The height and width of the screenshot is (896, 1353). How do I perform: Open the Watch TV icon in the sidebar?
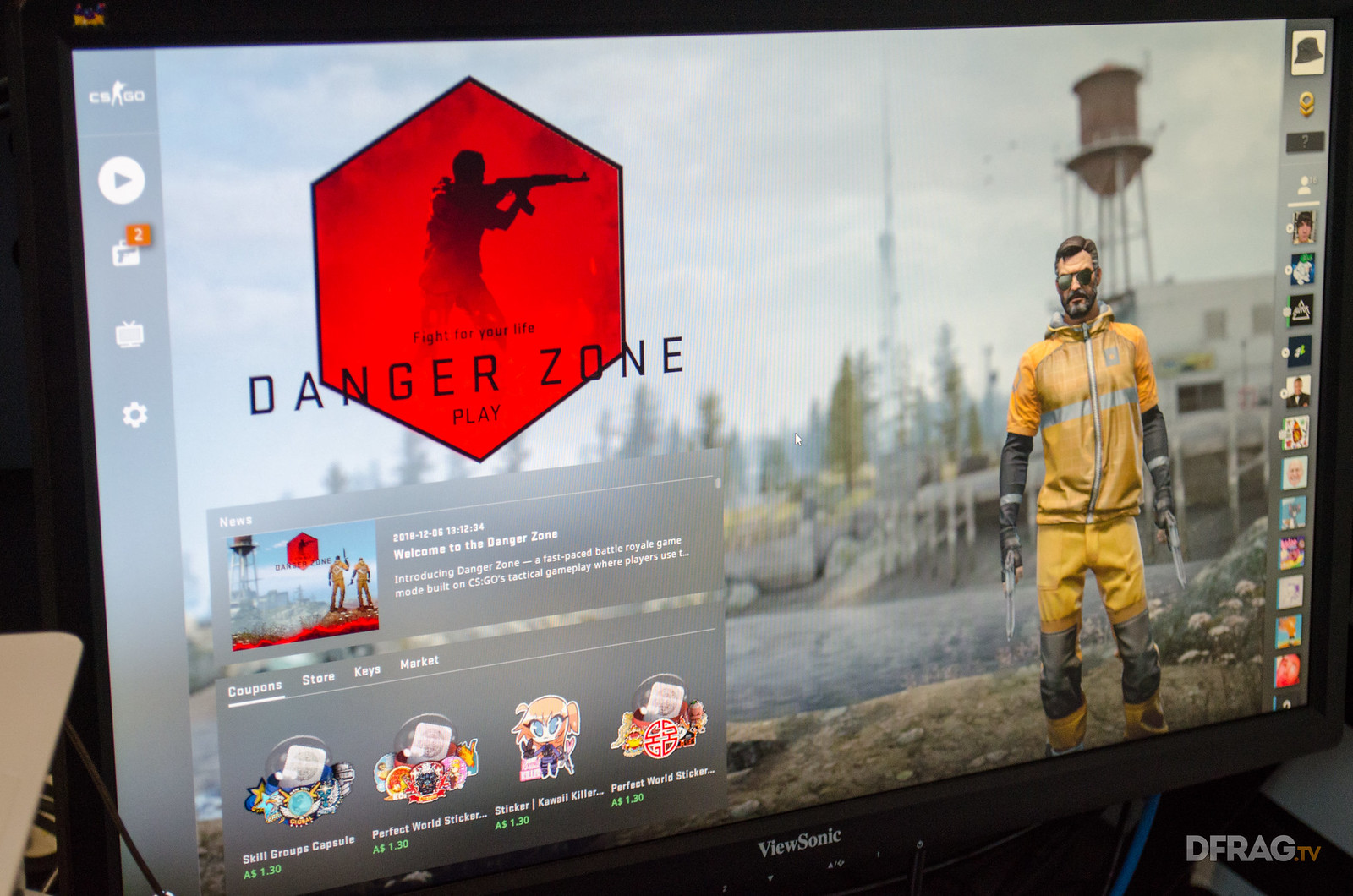[129, 334]
